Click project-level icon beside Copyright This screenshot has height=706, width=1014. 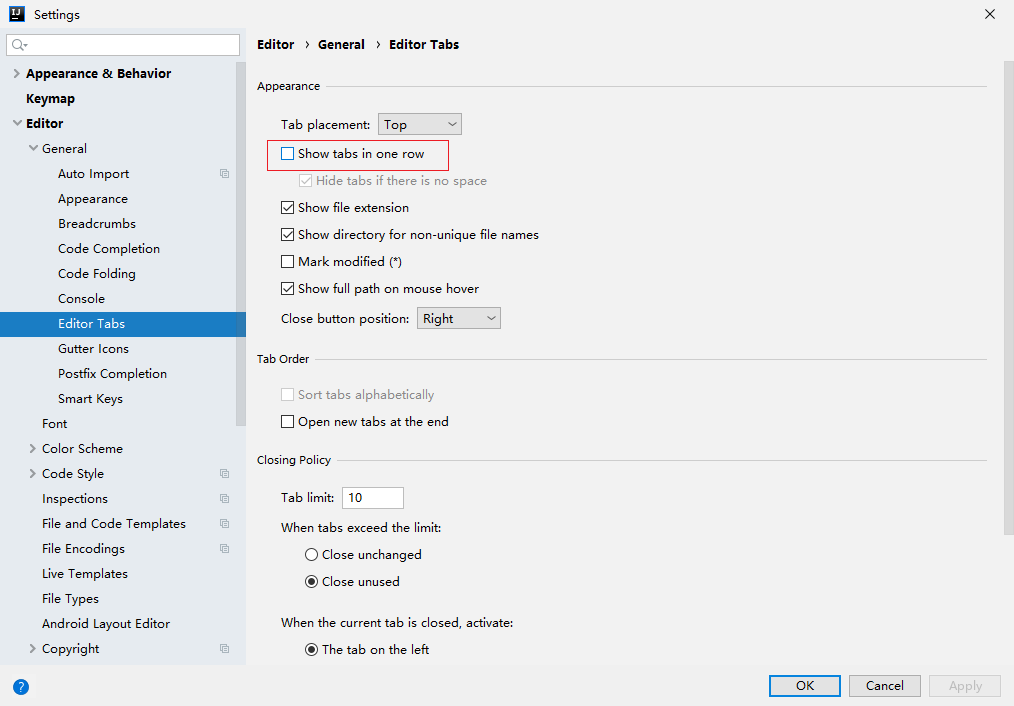pos(224,648)
